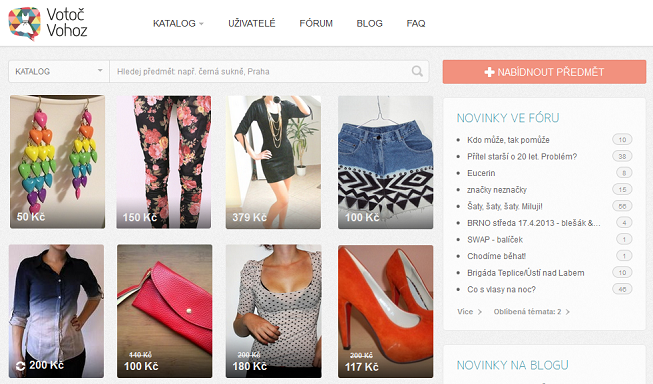This screenshot has height=384, width=653.
Task: Click the NOVINKY VE FÓRU heading
Action: point(508,118)
